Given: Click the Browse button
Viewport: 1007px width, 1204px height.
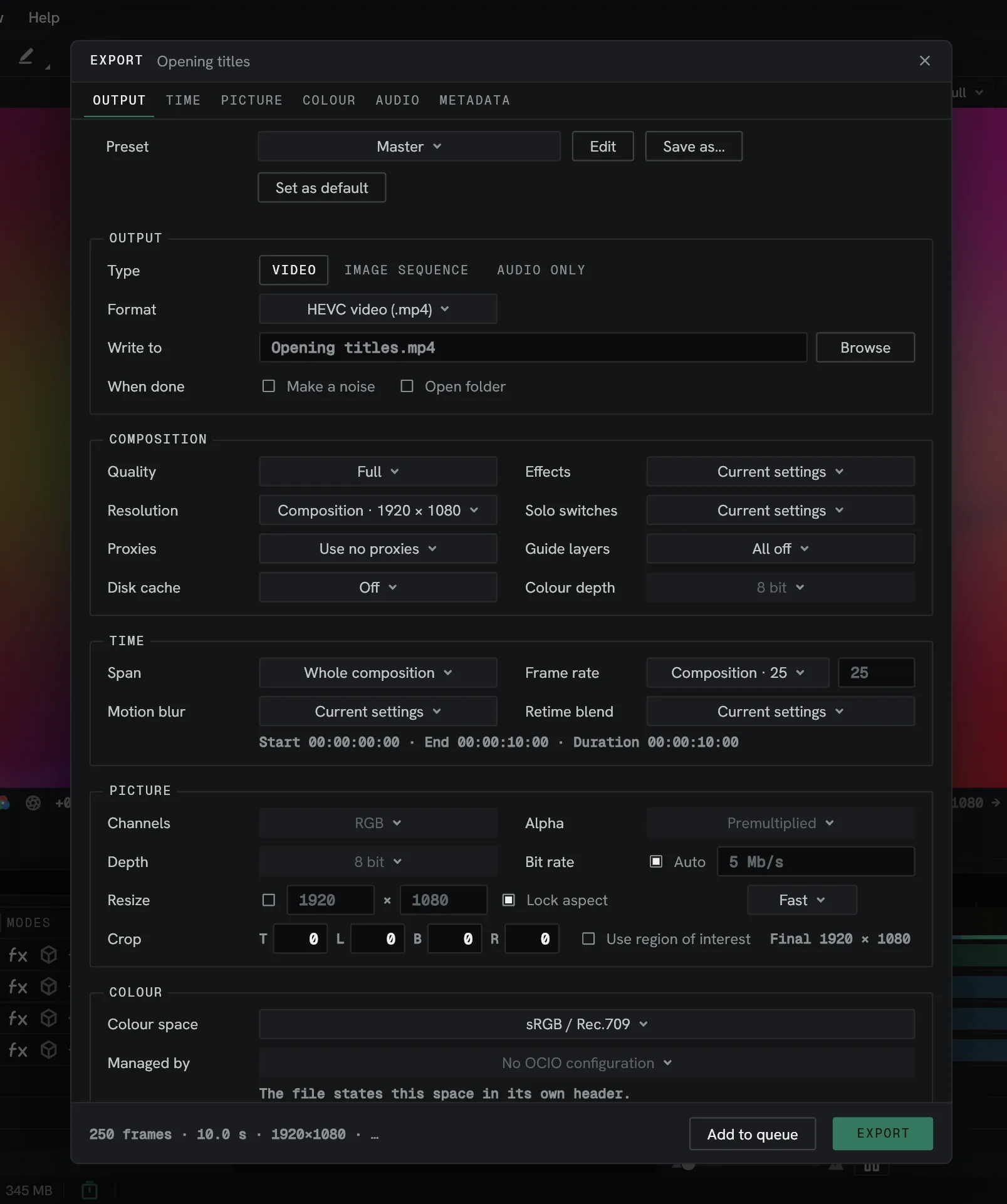Looking at the screenshot, I should tap(865, 348).
